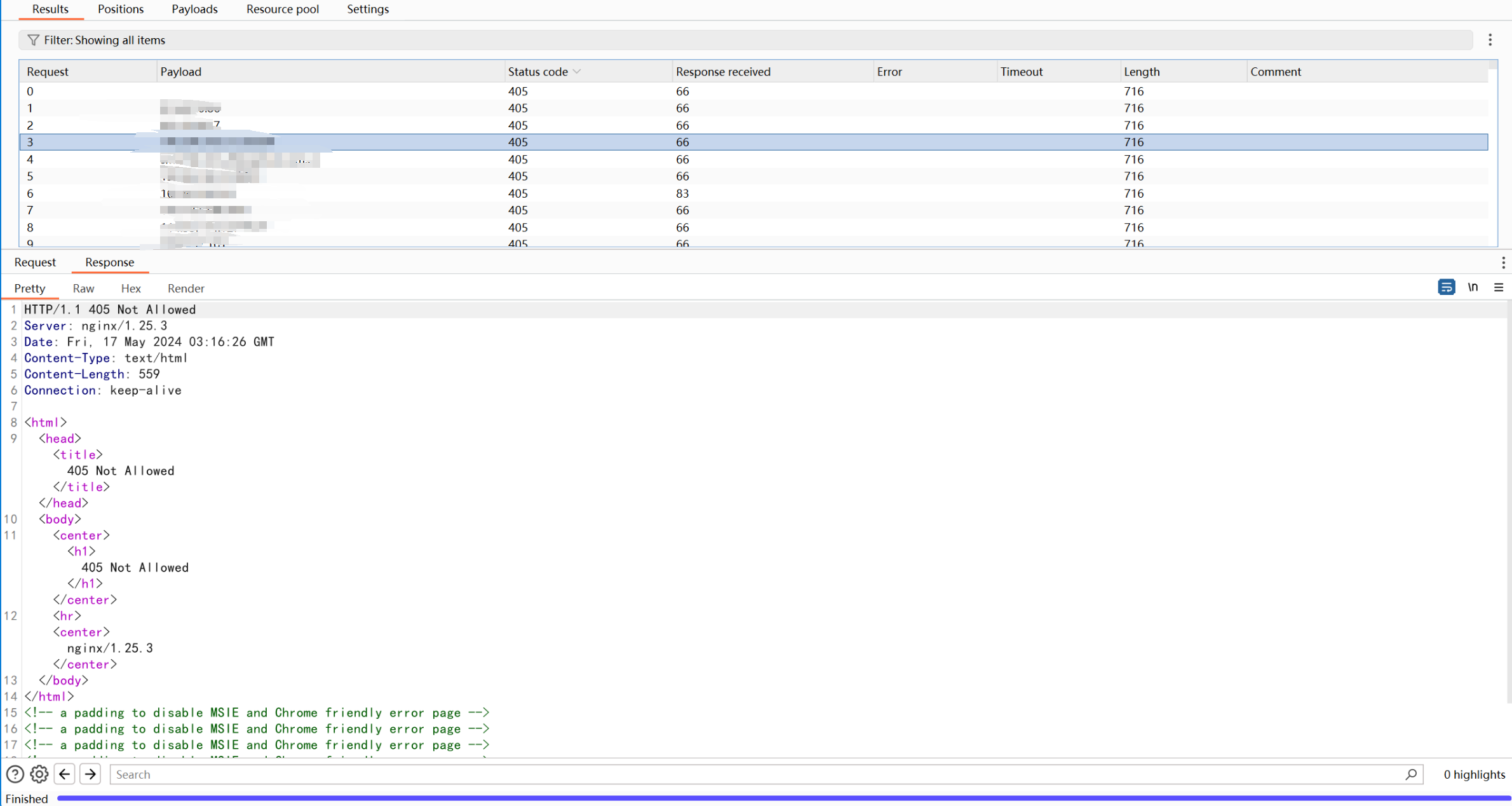Click the Filter: Showing all items bar
1512x806 pixels.
click(746, 40)
